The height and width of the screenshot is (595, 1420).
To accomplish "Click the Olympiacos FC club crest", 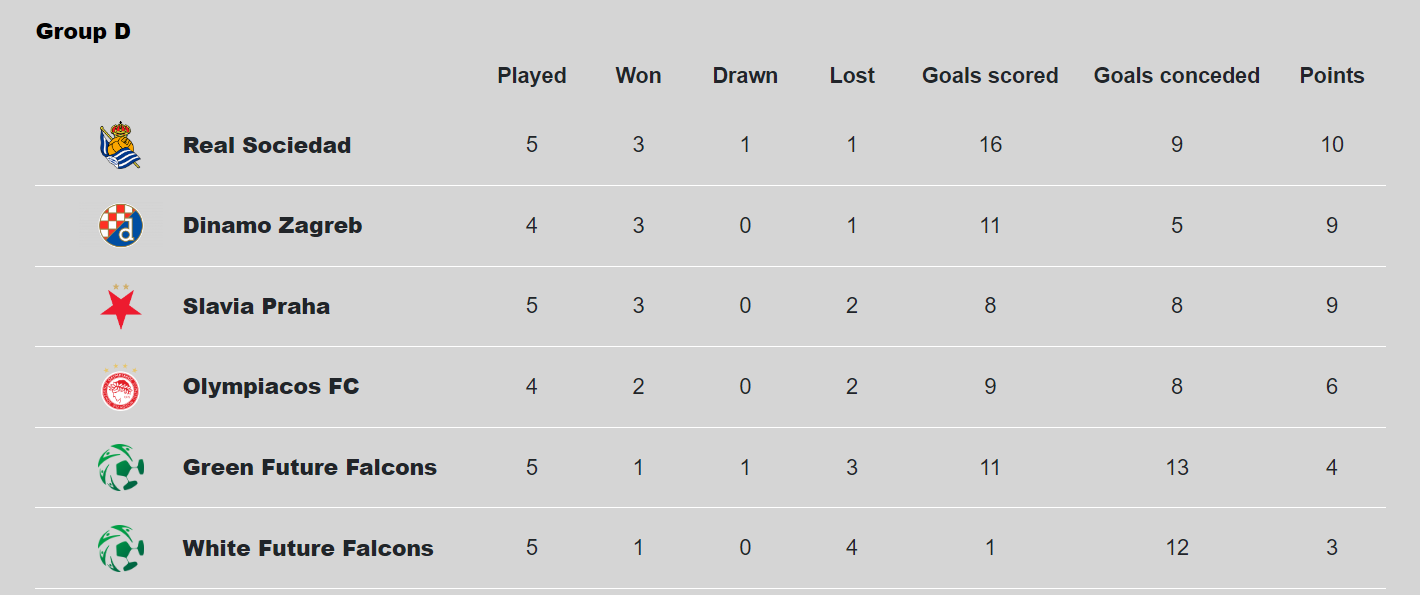I will click(x=121, y=387).
